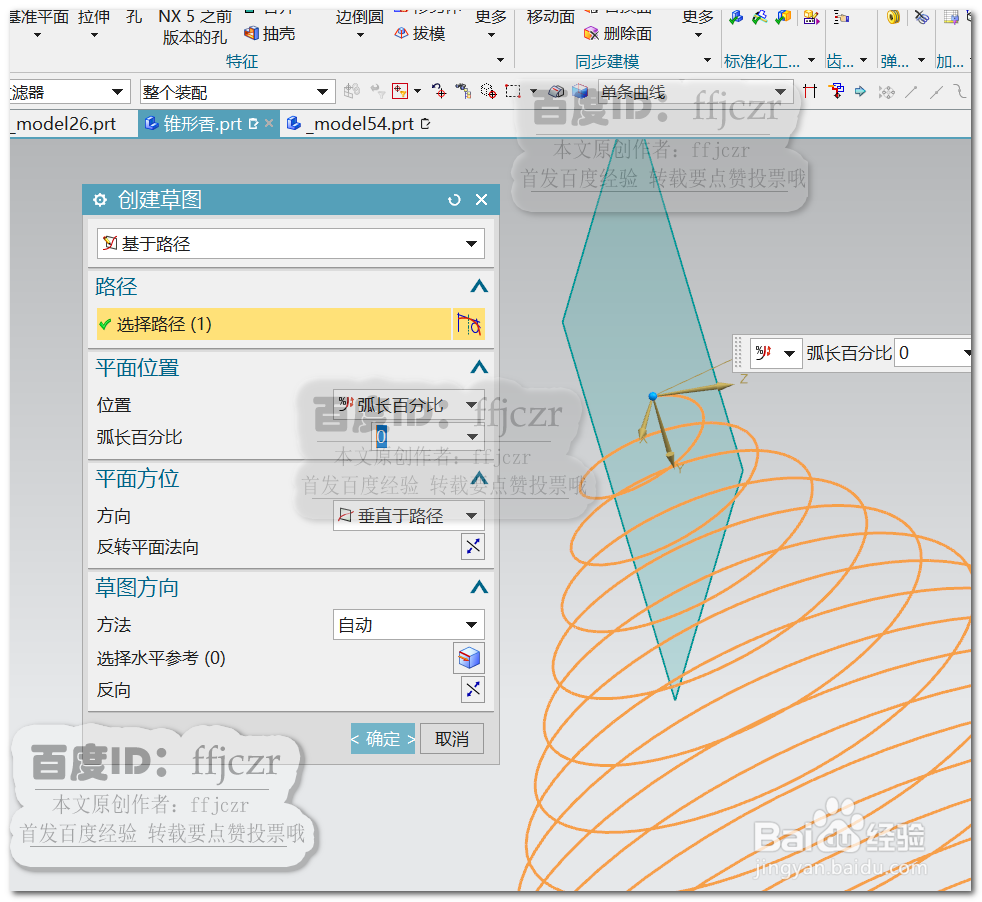The image size is (982, 902).
Task: Click the 拉伸 (Extrude) ribbon item
Action: [x=94, y=23]
